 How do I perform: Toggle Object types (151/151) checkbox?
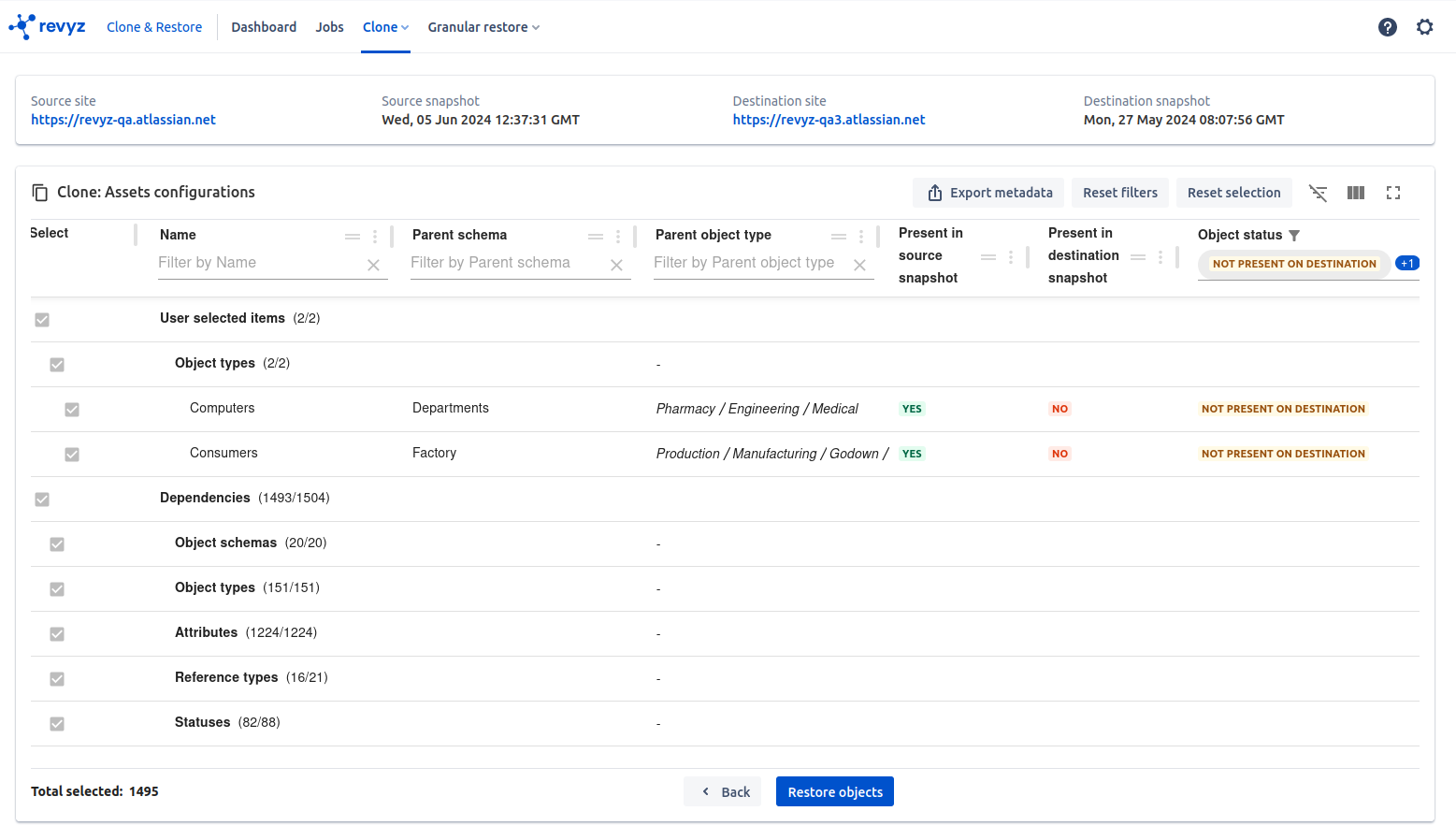(57, 589)
